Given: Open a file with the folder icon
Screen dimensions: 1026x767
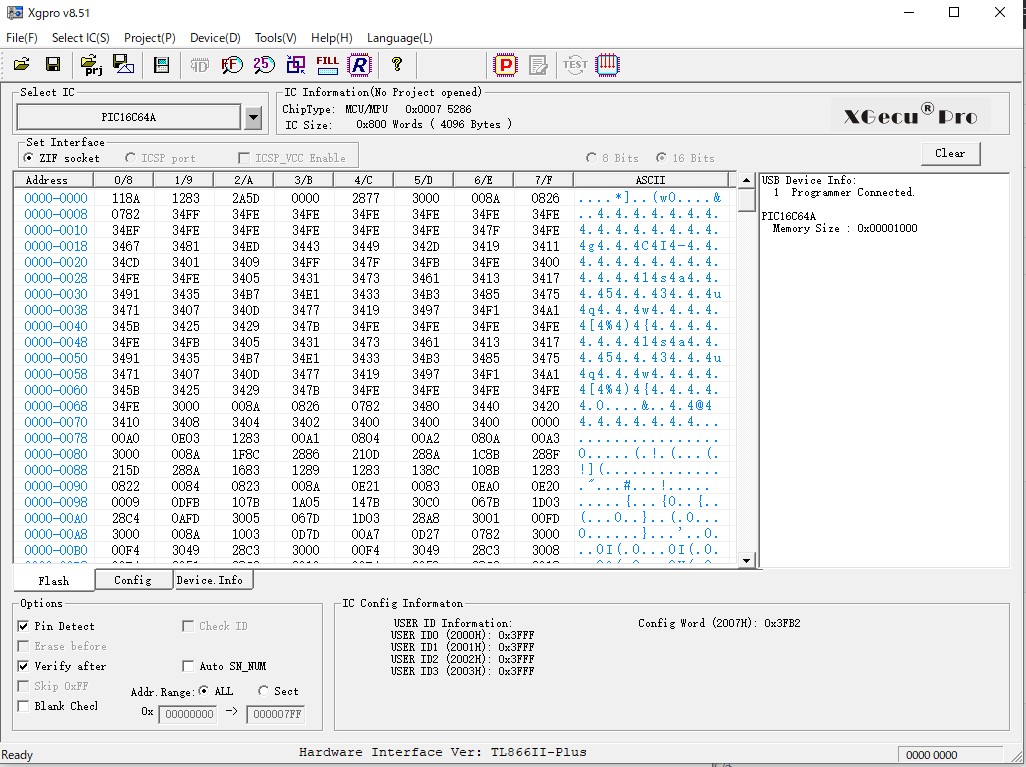Looking at the screenshot, I should [x=22, y=64].
